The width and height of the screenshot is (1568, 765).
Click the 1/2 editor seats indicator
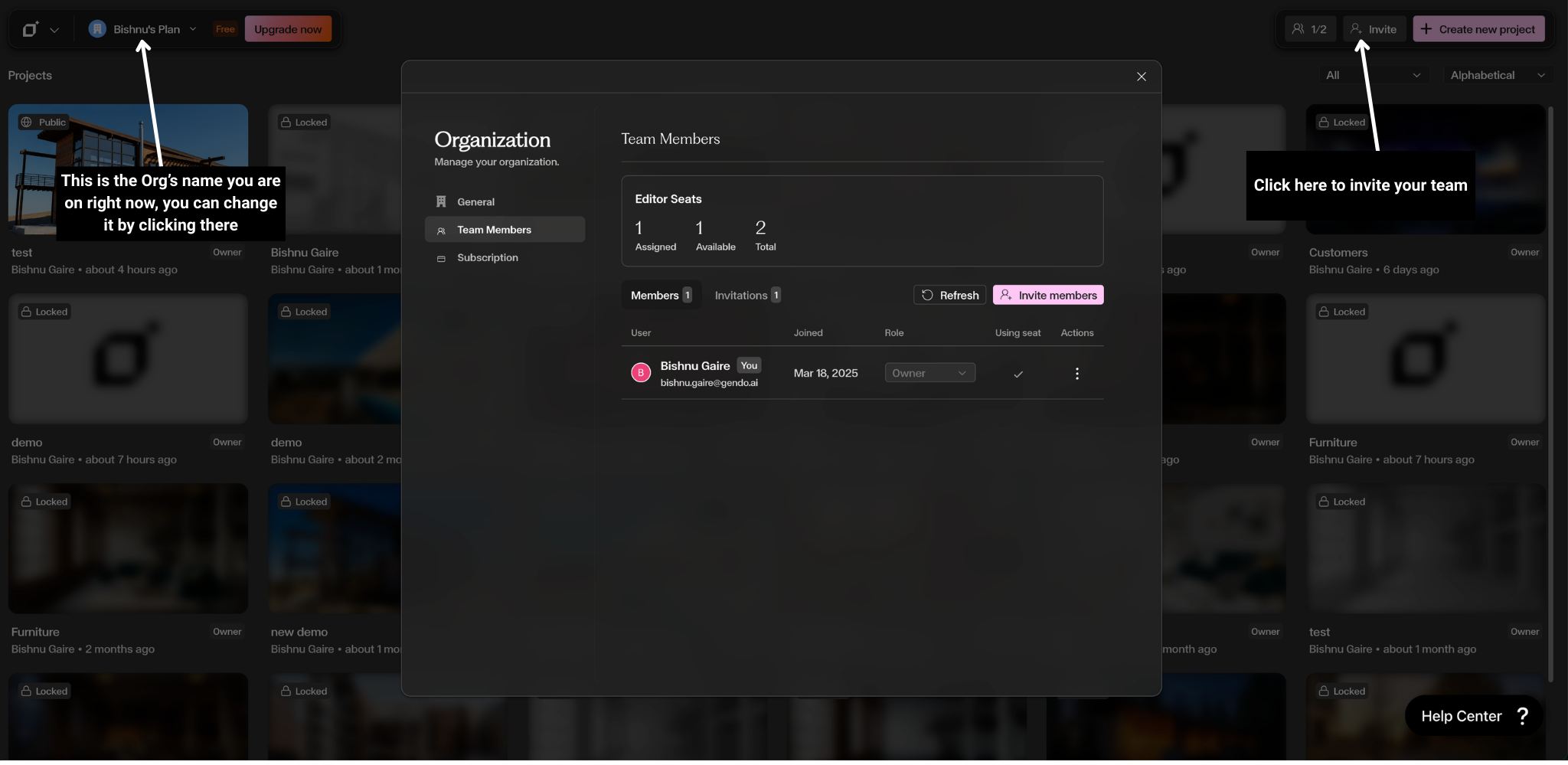[x=1309, y=28]
